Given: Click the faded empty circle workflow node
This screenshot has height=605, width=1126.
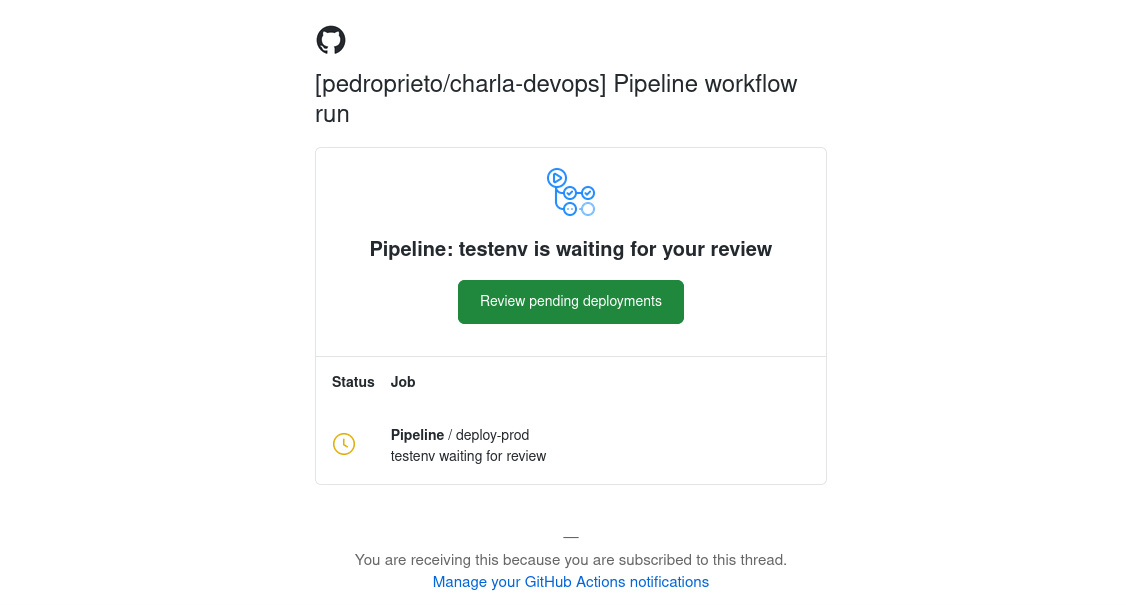Looking at the screenshot, I should (588, 209).
